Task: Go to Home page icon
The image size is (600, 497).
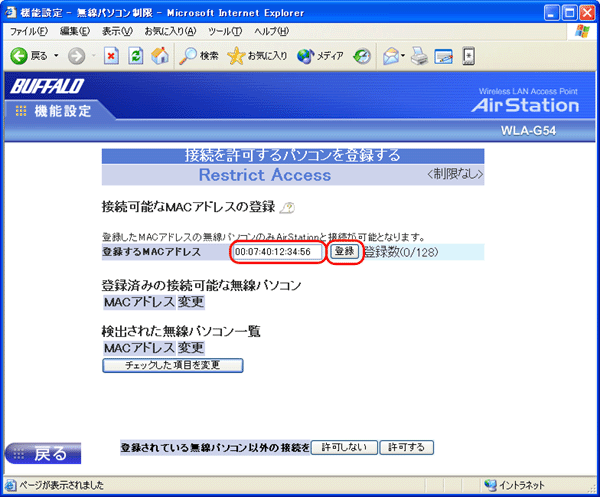Action: [x=159, y=56]
